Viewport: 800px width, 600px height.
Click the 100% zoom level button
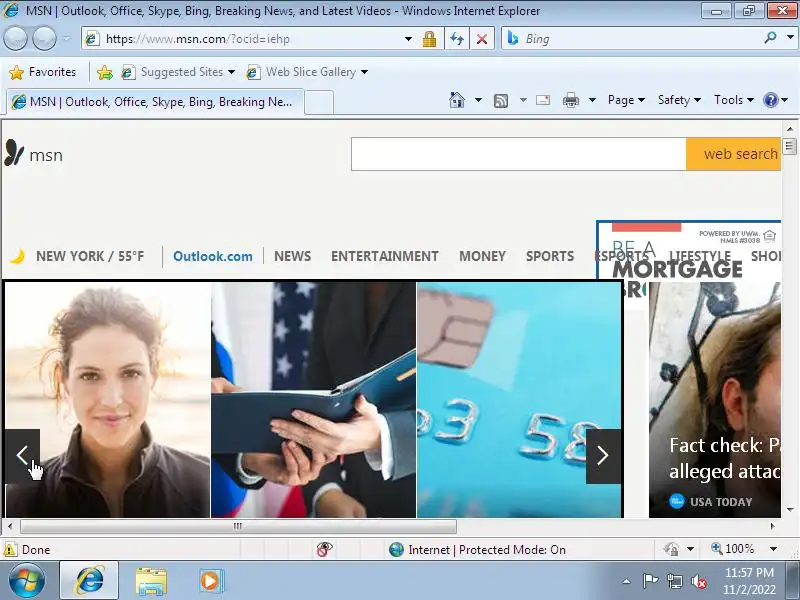pyautogui.click(x=733, y=549)
